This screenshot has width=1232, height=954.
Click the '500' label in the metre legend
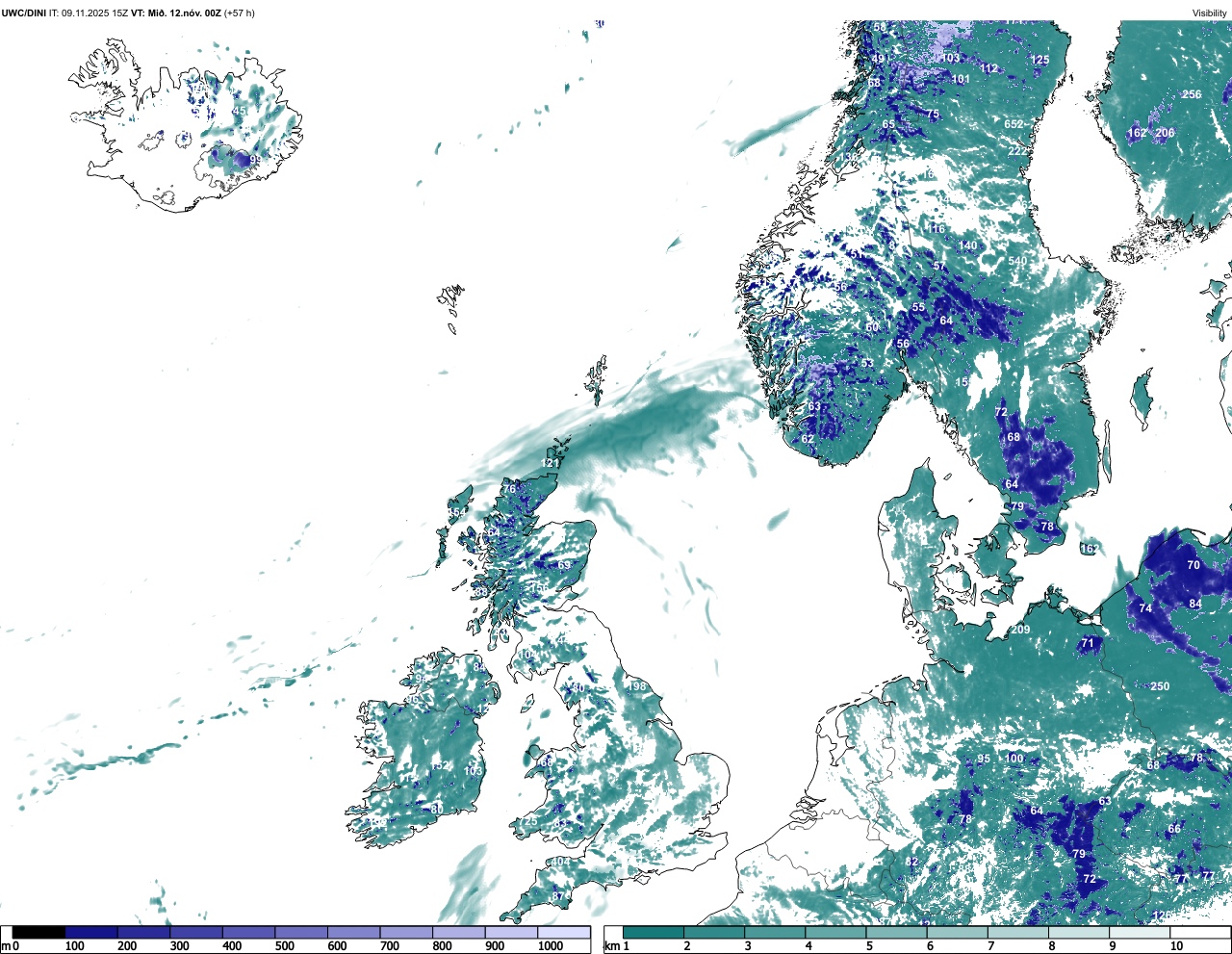(x=284, y=946)
